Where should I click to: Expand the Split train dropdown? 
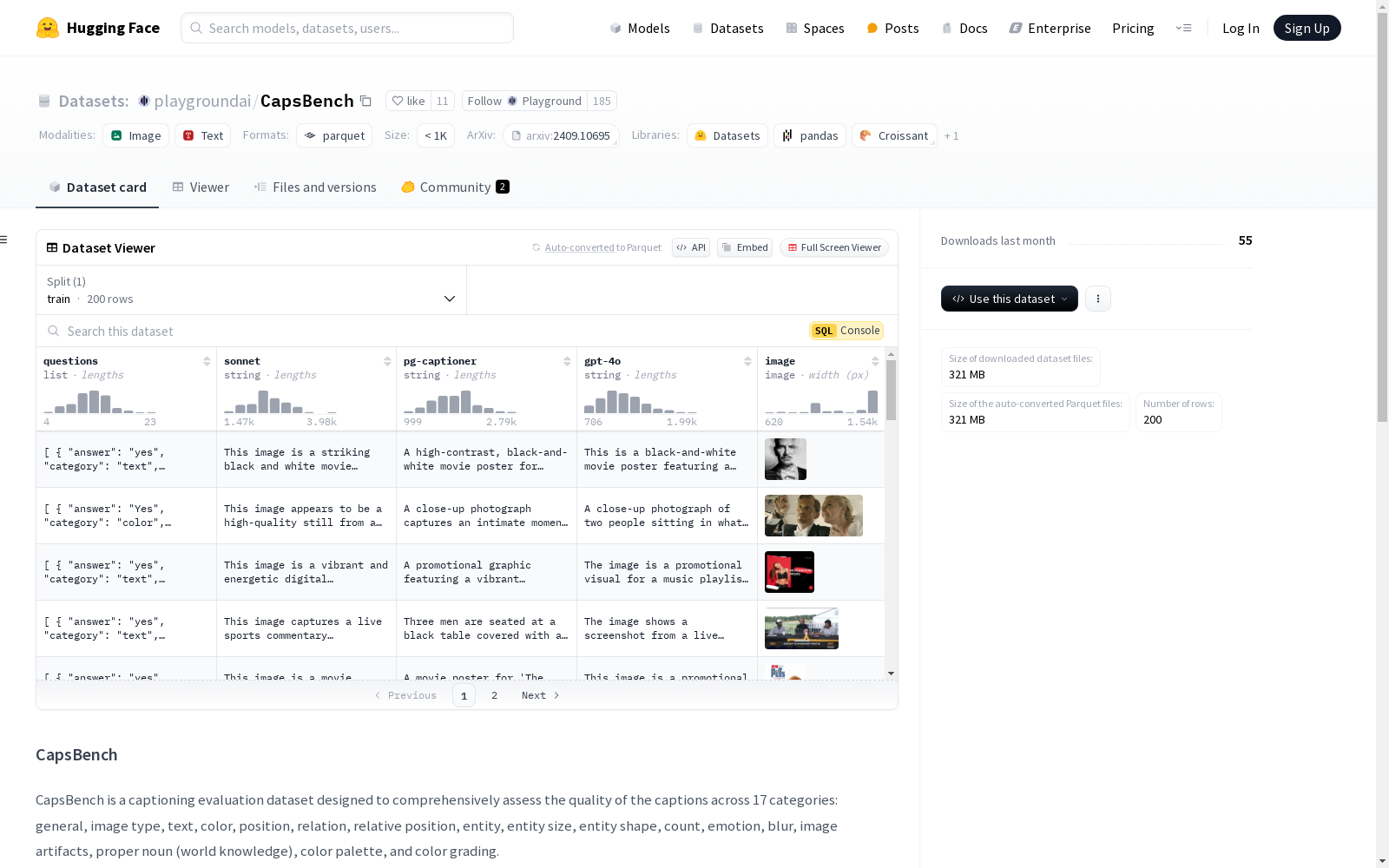point(252,290)
